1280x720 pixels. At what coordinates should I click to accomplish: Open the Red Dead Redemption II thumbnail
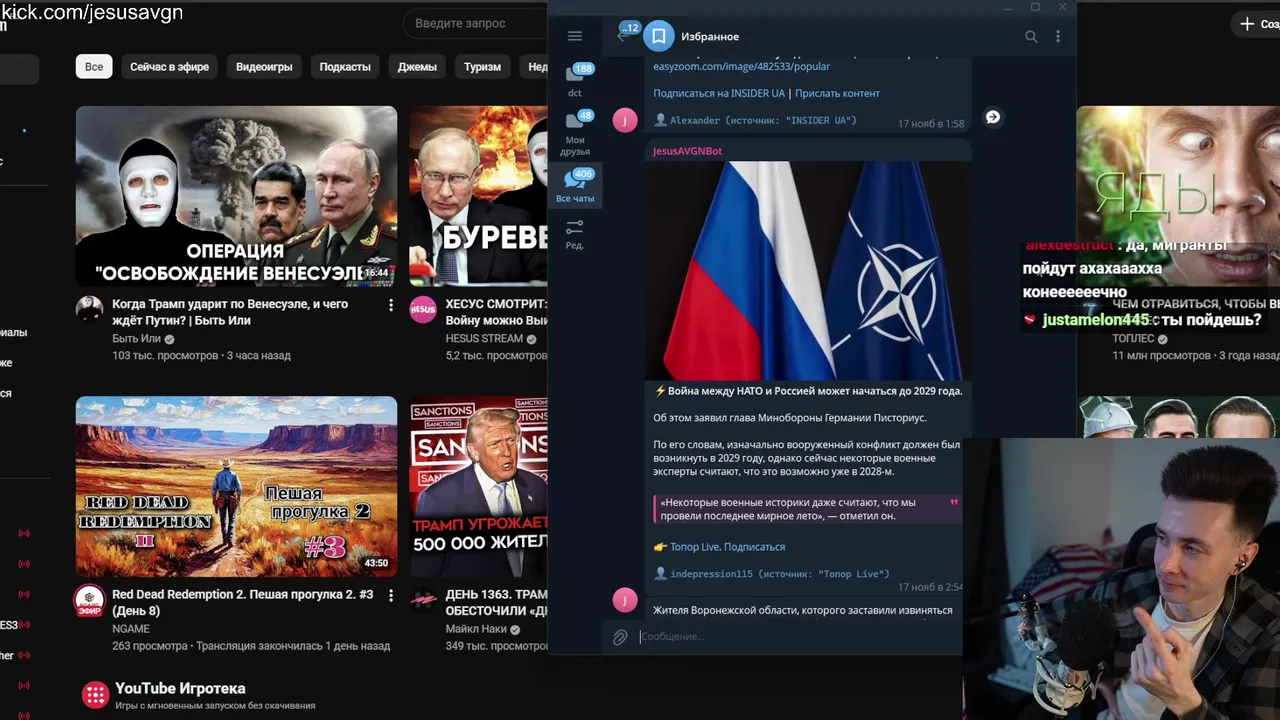[x=236, y=487]
